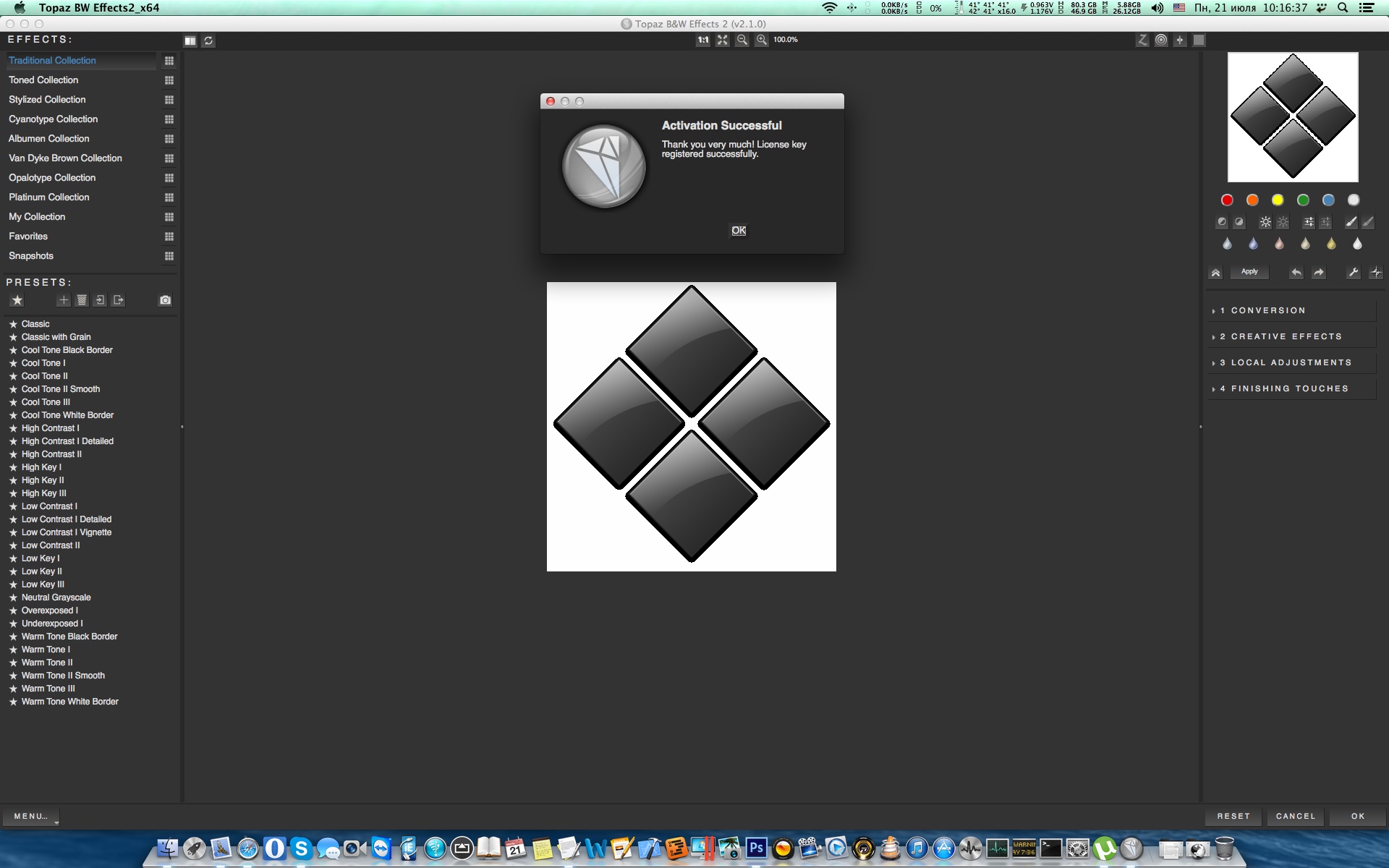Open grid view for Snapshots
The width and height of the screenshot is (1389, 868).
coord(169,256)
